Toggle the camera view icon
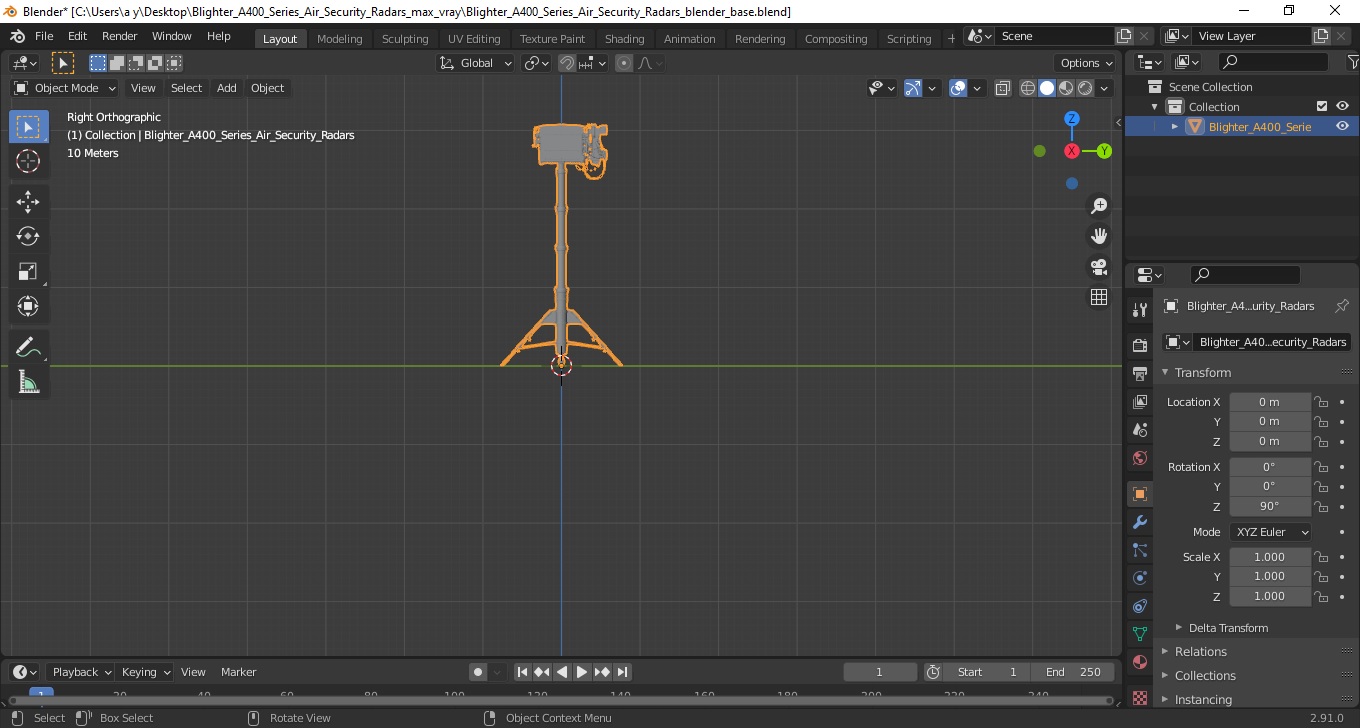This screenshot has width=1360, height=728. tap(1099, 267)
